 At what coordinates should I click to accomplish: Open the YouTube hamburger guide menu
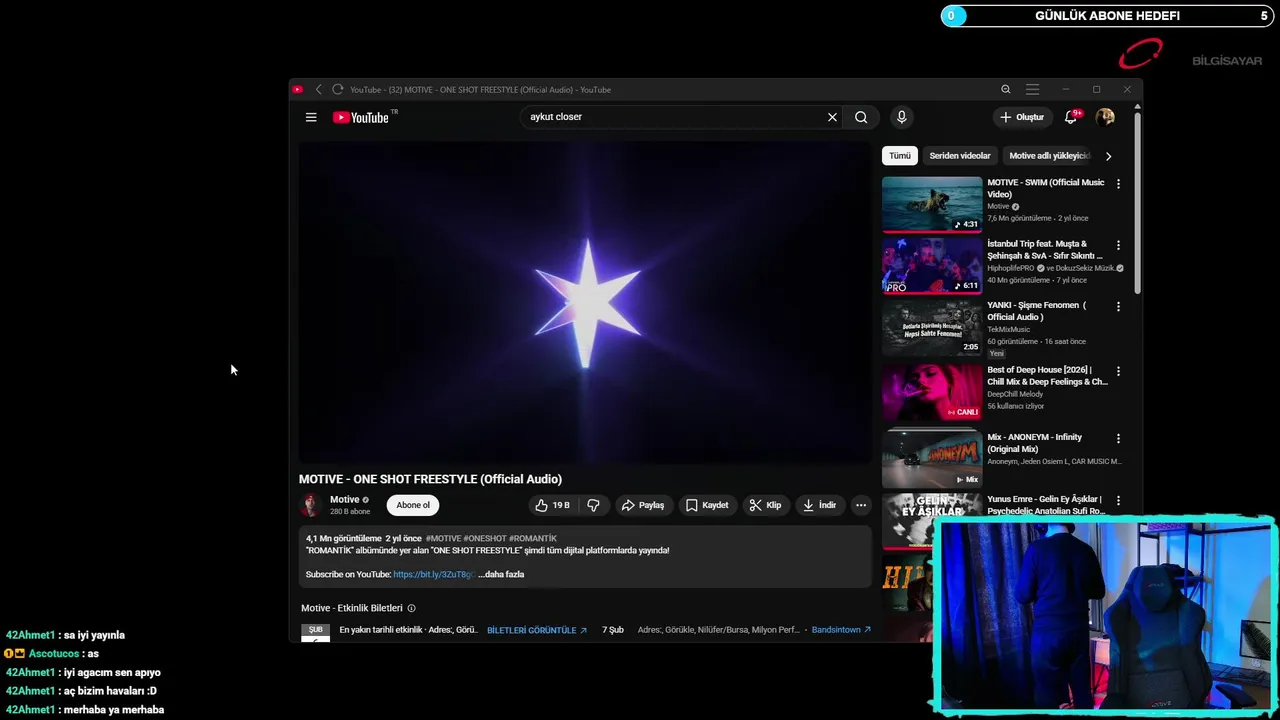tap(311, 117)
